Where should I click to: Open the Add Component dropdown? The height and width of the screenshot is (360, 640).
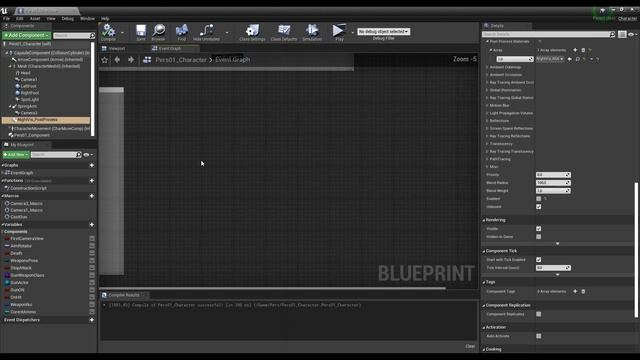pyautogui.click(x=26, y=35)
